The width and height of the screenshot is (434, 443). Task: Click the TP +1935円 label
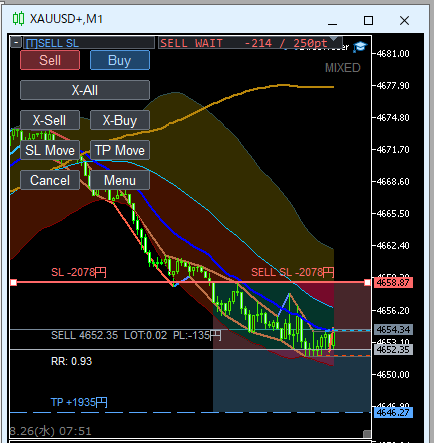(x=79, y=402)
